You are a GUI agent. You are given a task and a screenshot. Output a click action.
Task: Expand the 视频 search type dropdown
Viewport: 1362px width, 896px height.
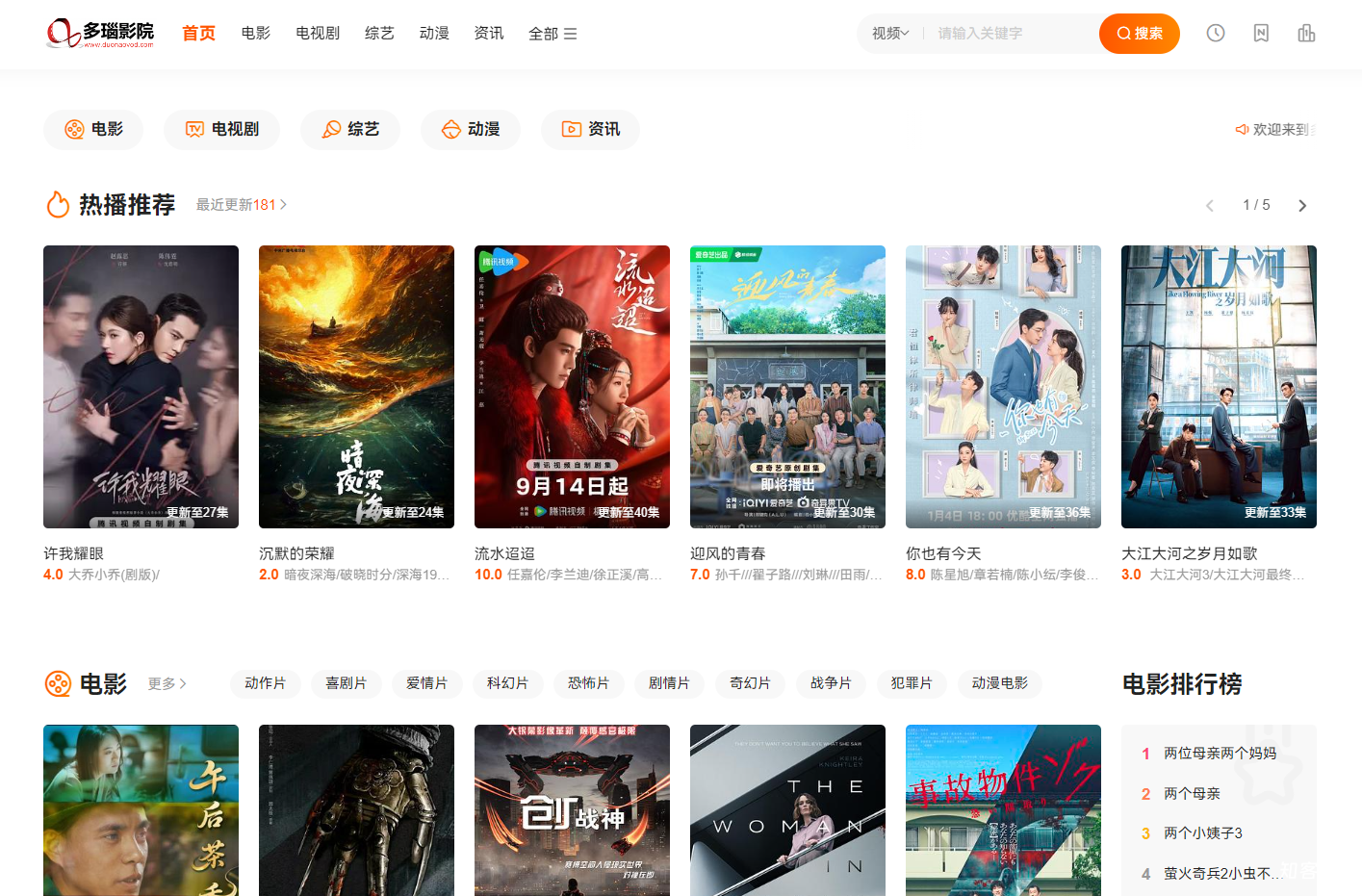(890, 34)
